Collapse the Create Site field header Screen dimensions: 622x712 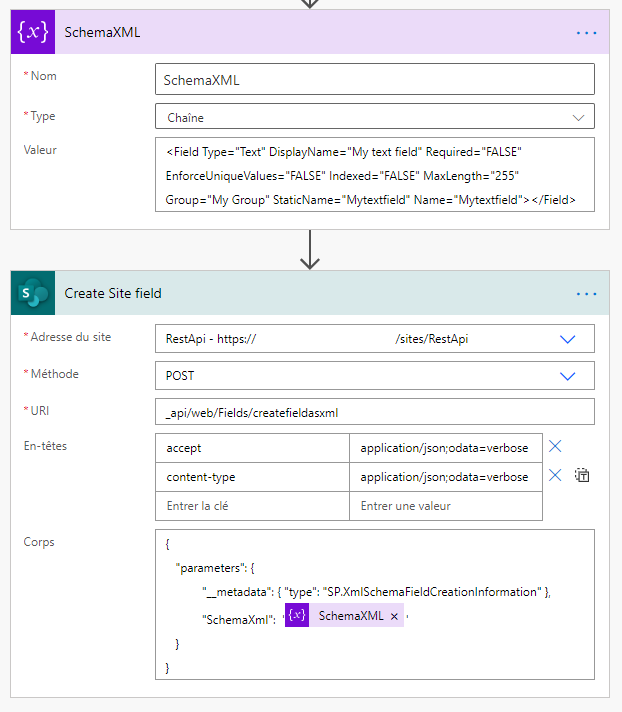(x=310, y=293)
